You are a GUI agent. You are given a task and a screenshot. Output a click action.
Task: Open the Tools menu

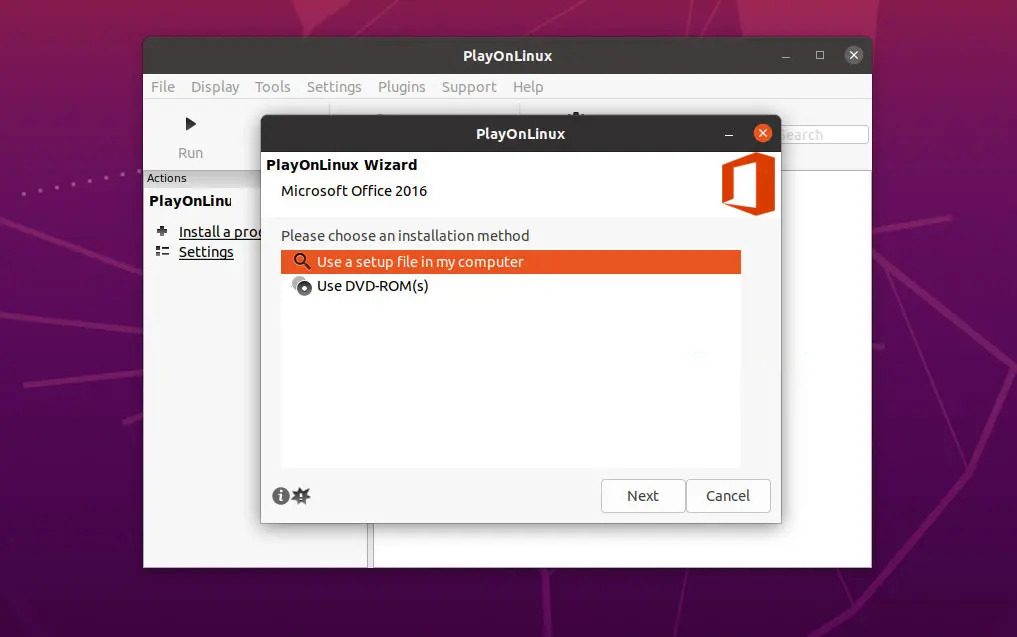tap(272, 87)
